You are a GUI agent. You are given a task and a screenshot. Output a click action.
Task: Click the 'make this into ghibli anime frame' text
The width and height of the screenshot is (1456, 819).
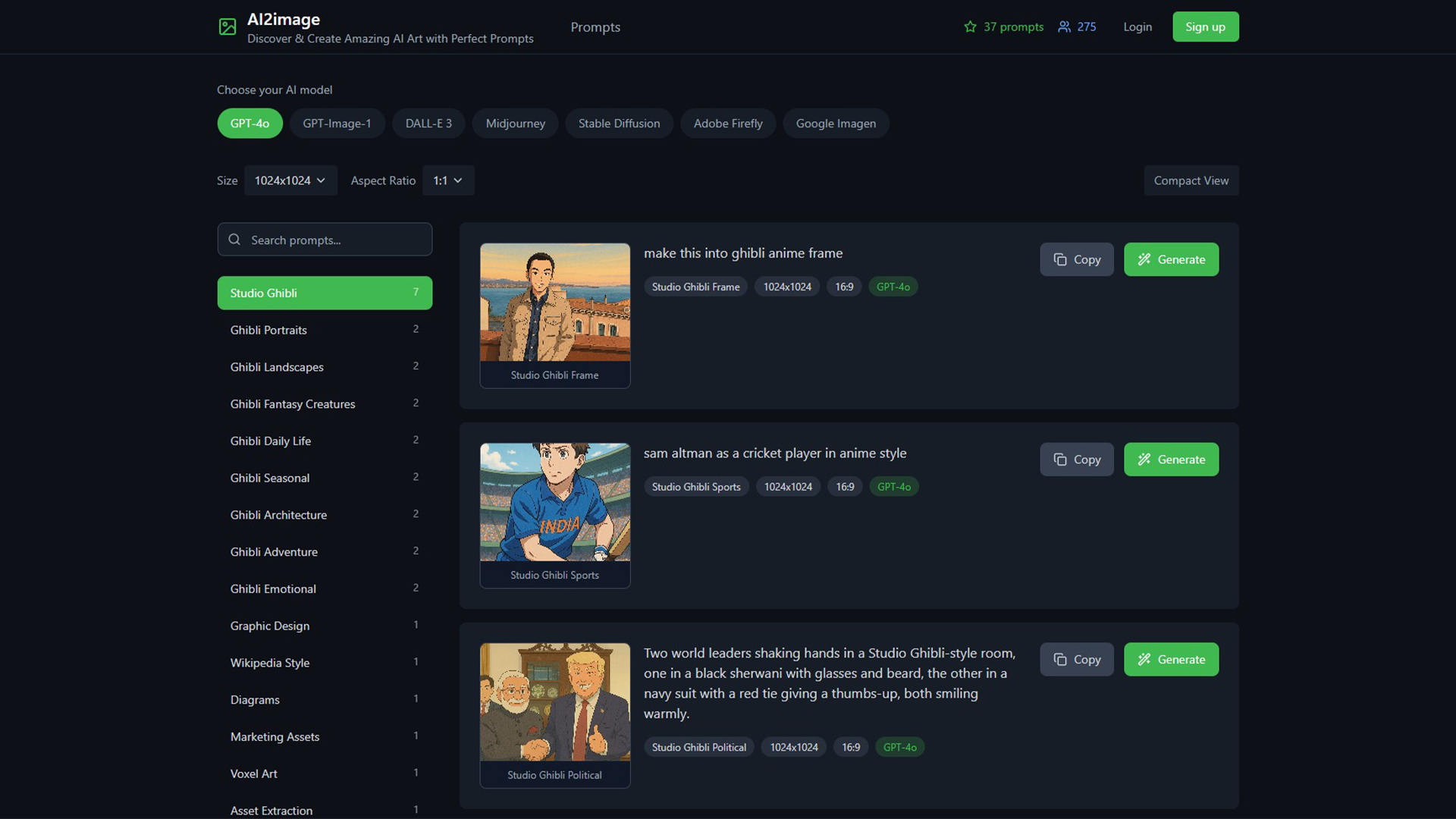pos(743,253)
